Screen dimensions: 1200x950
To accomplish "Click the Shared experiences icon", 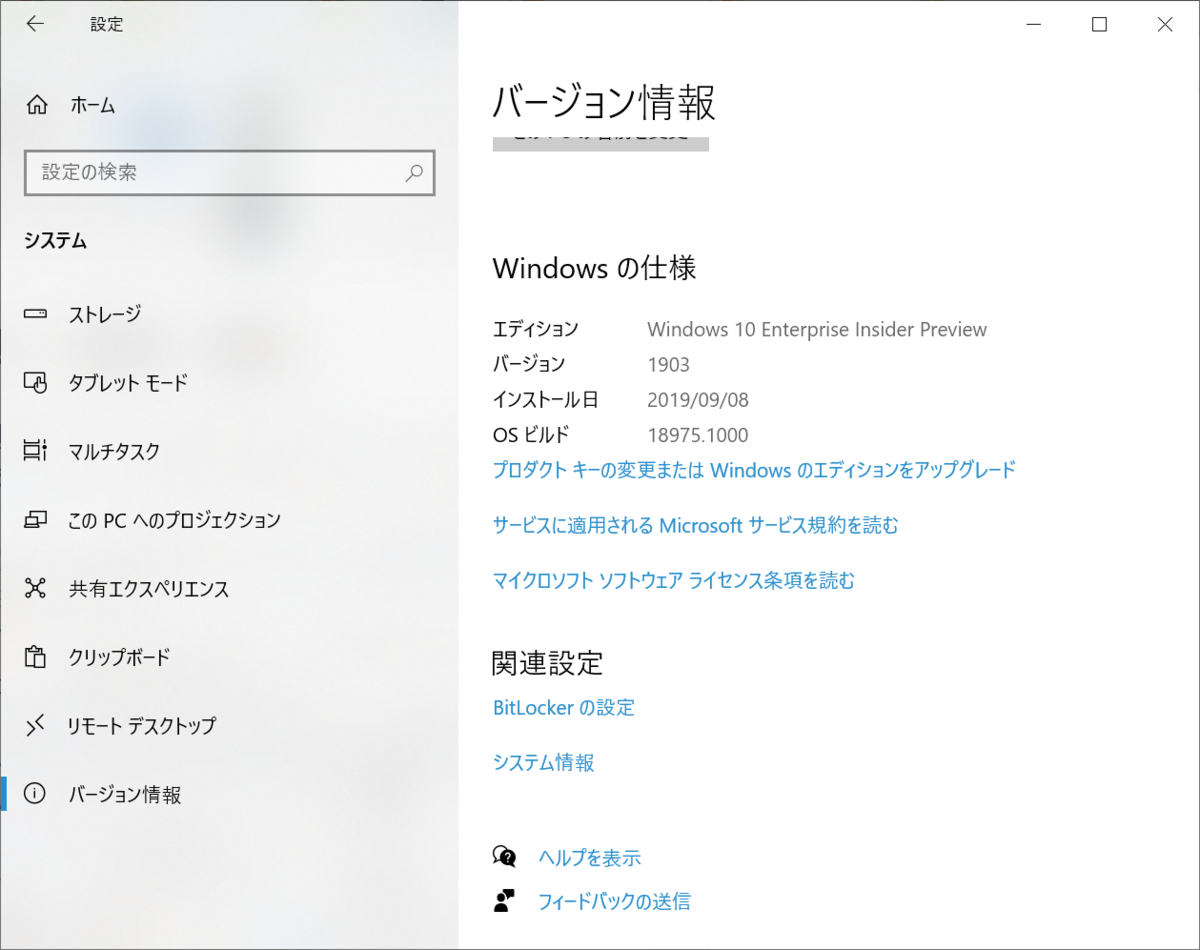I will point(35,588).
